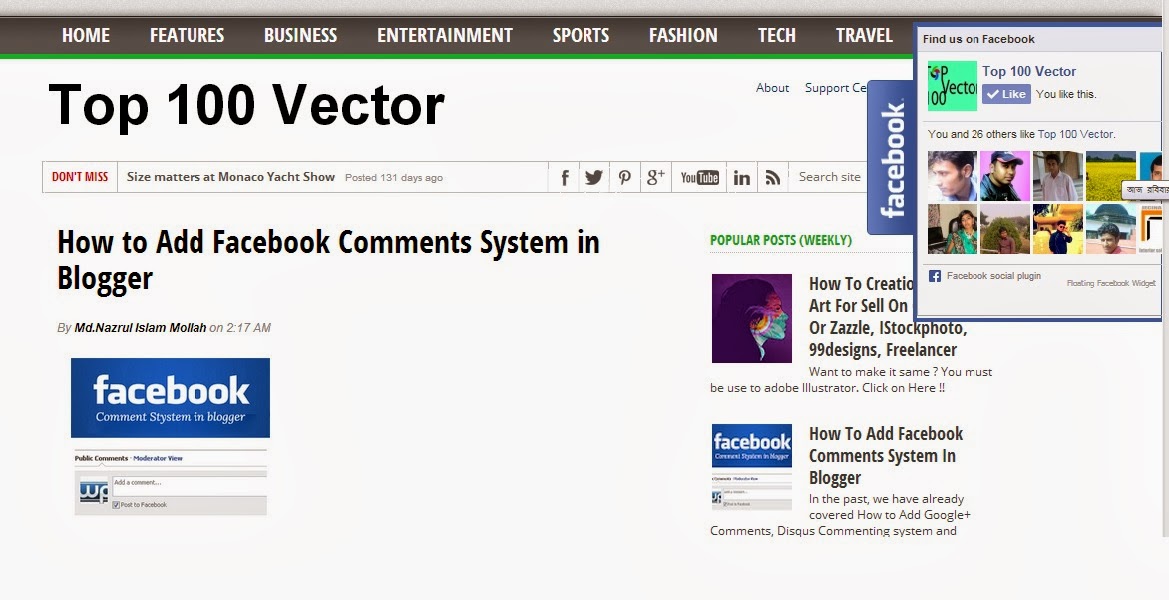Image resolution: width=1169 pixels, height=600 pixels.
Task: Click the yellow flower field fan photo
Action: 1111,176
